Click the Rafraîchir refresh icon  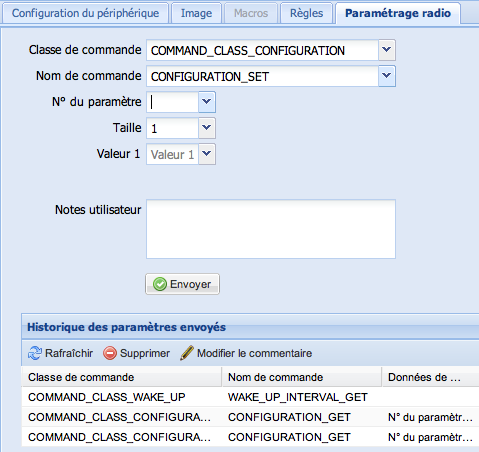click(35, 353)
